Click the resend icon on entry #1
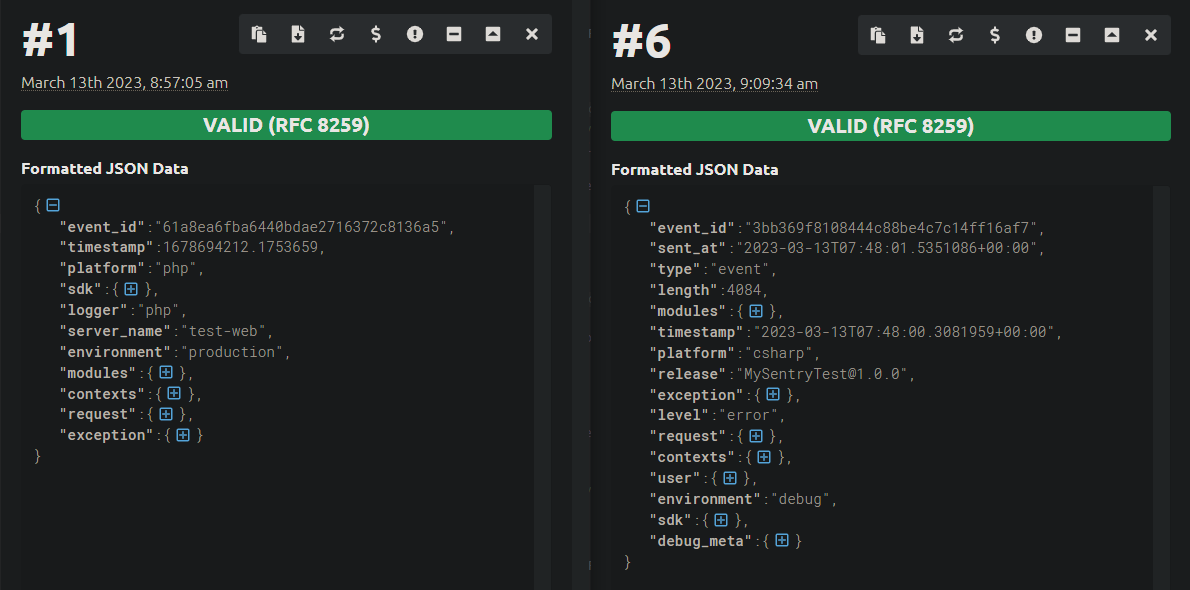This screenshot has width=1190, height=590. (337, 33)
